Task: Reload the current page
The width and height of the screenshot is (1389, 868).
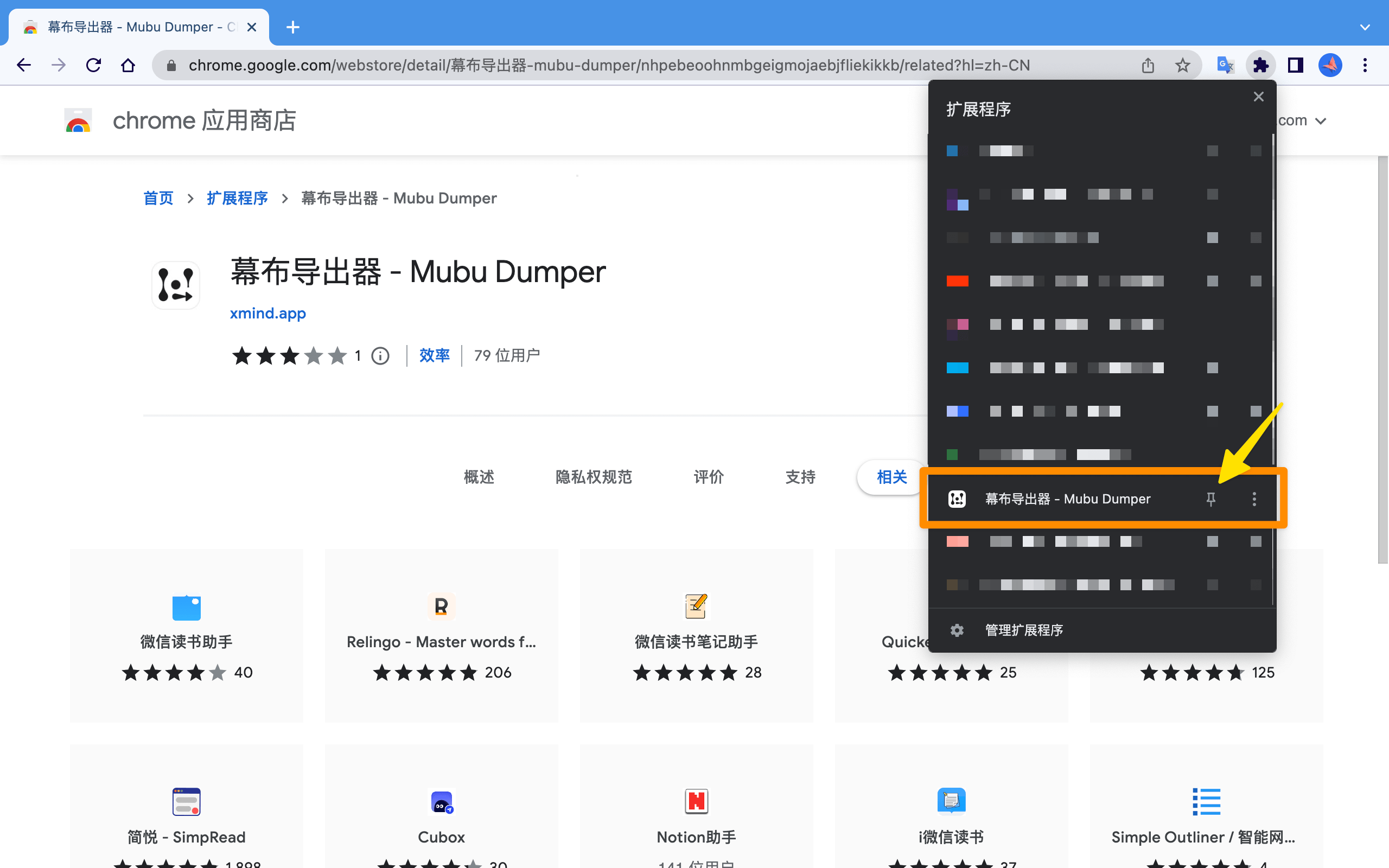Action: click(93, 65)
